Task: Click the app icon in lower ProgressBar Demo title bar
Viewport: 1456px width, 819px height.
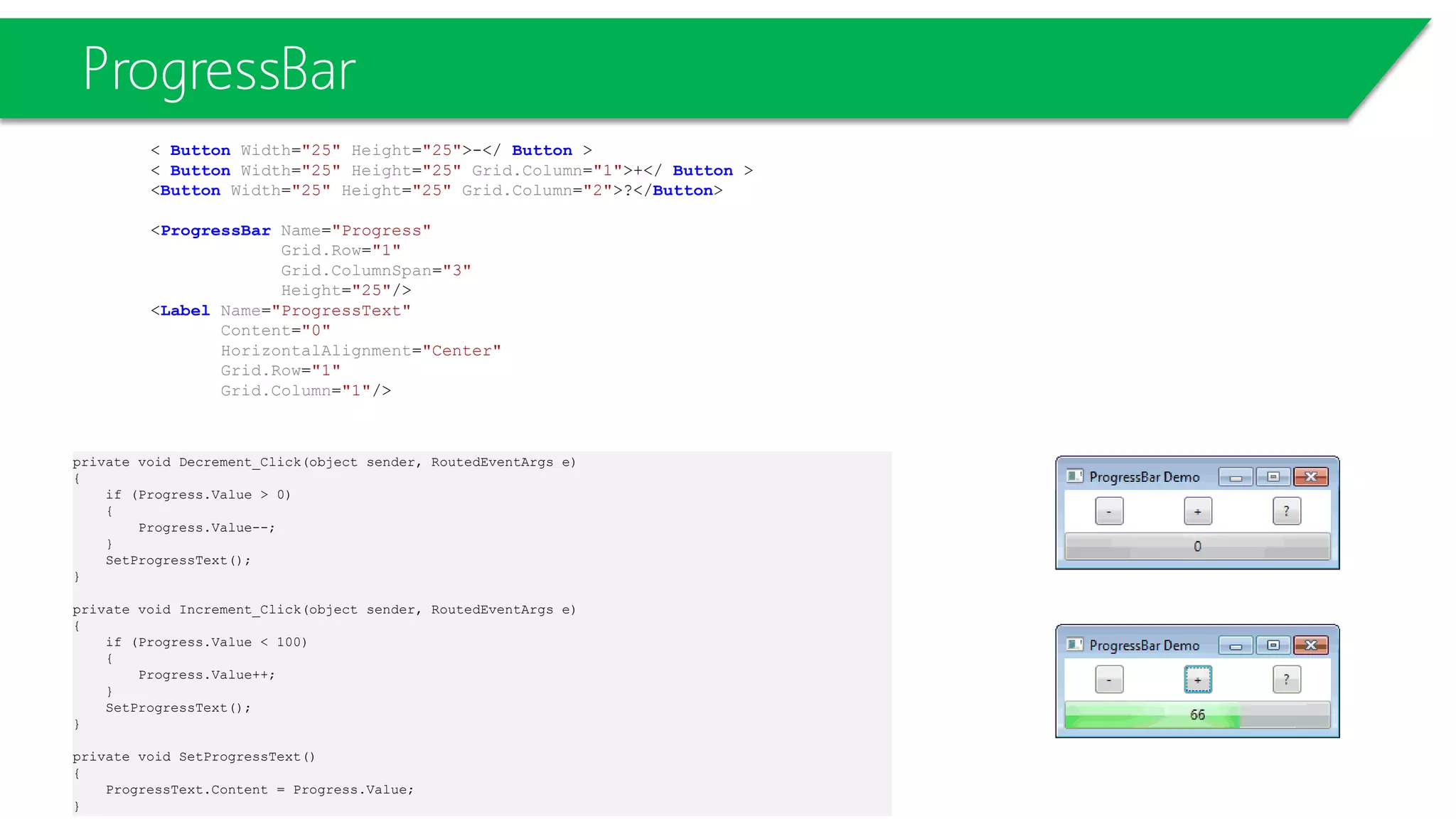Action: pyautogui.click(x=1074, y=645)
